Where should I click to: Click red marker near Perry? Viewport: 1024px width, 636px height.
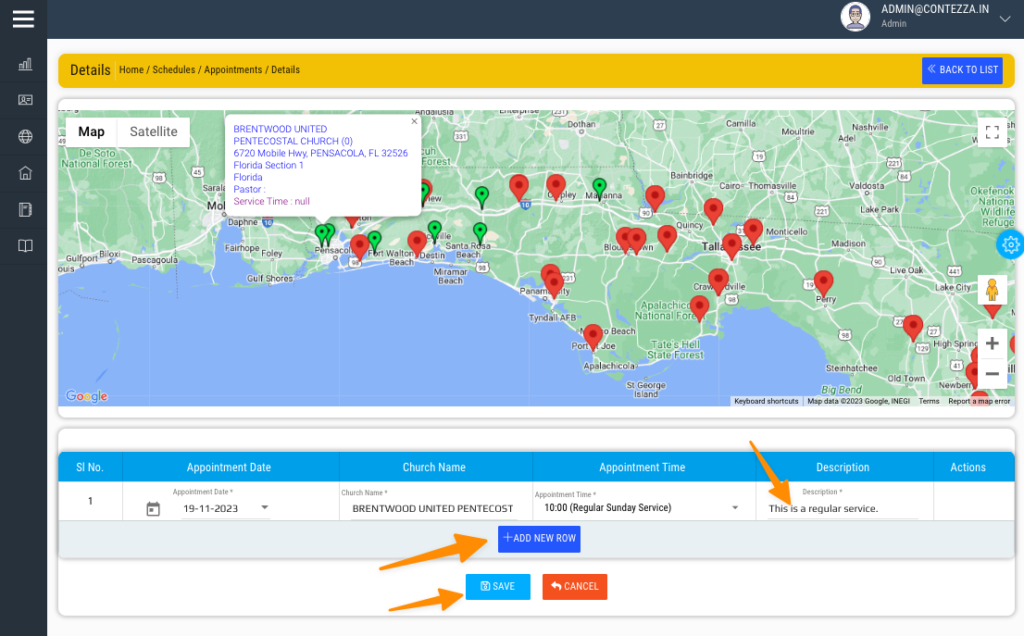coord(824,285)
